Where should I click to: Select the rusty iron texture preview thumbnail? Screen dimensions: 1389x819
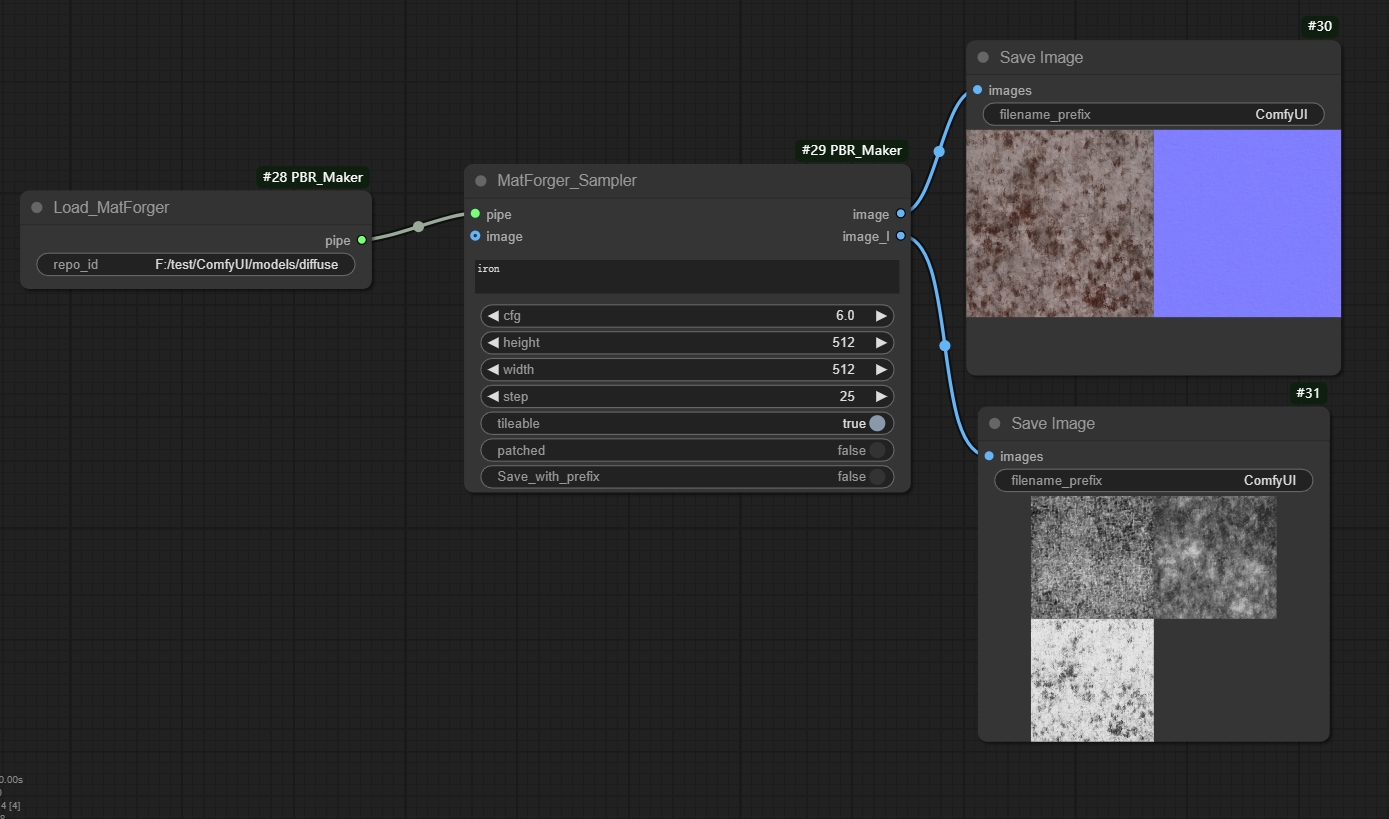(1060, 224)
